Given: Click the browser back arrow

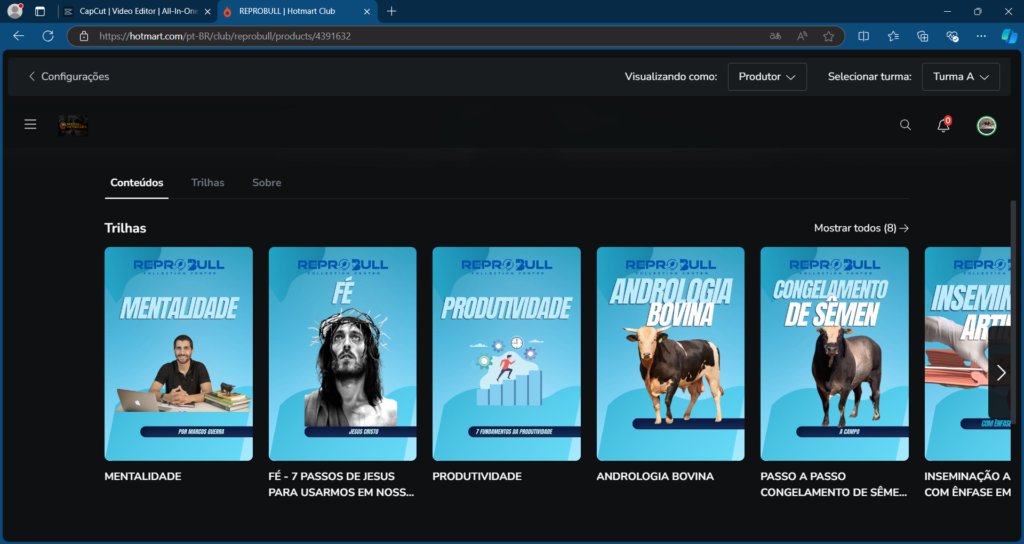Looking at the screenshot, I should 18,36.
